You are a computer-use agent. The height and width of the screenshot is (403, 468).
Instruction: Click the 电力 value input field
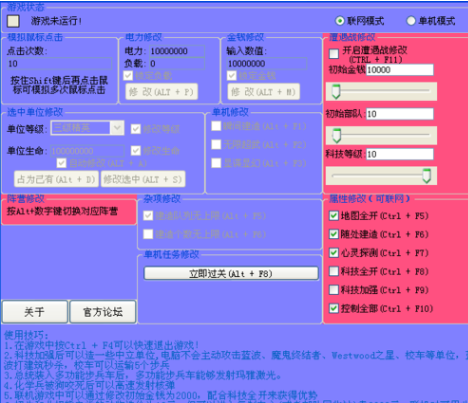coord(177,51)
